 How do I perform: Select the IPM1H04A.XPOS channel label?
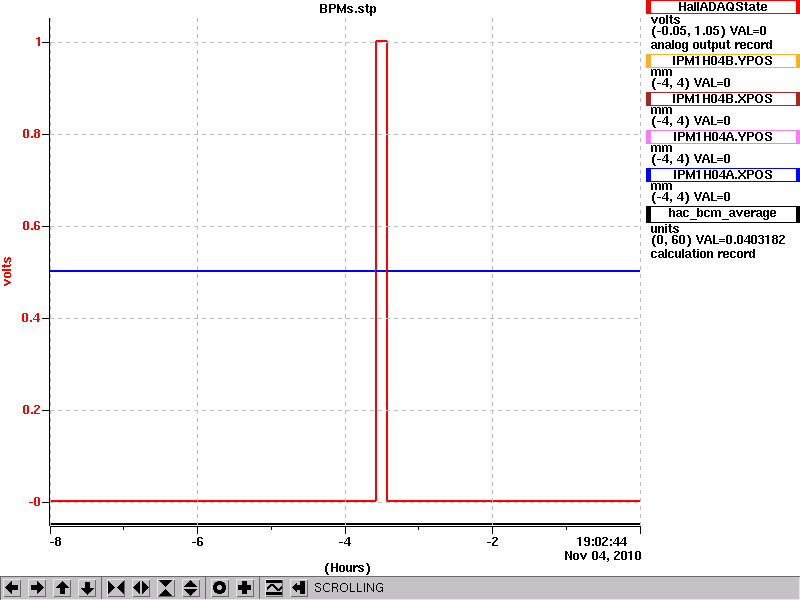tap(722, 174)
